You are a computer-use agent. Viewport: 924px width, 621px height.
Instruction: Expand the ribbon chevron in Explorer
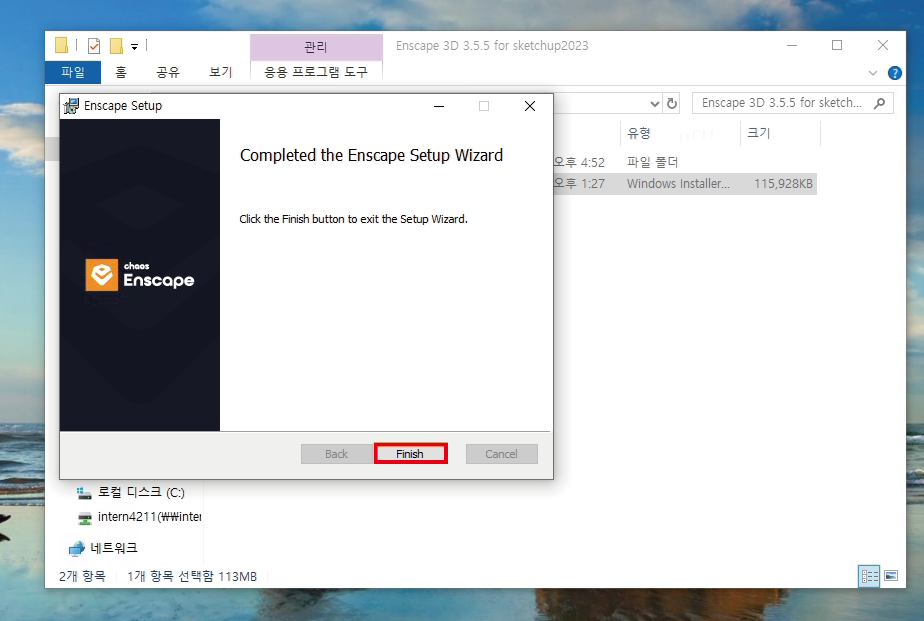coord(873,73)
